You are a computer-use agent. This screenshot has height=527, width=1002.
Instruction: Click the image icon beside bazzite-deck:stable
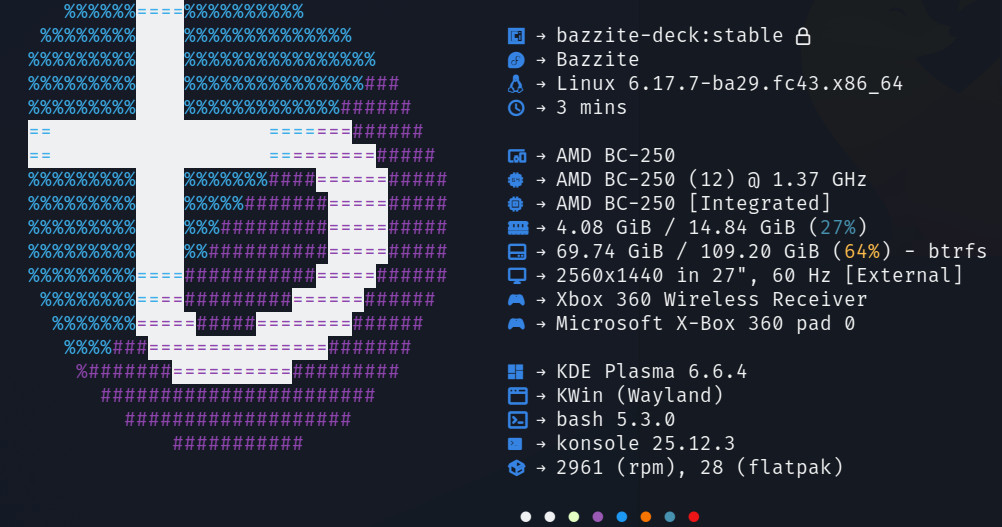(x=516, y=36)
